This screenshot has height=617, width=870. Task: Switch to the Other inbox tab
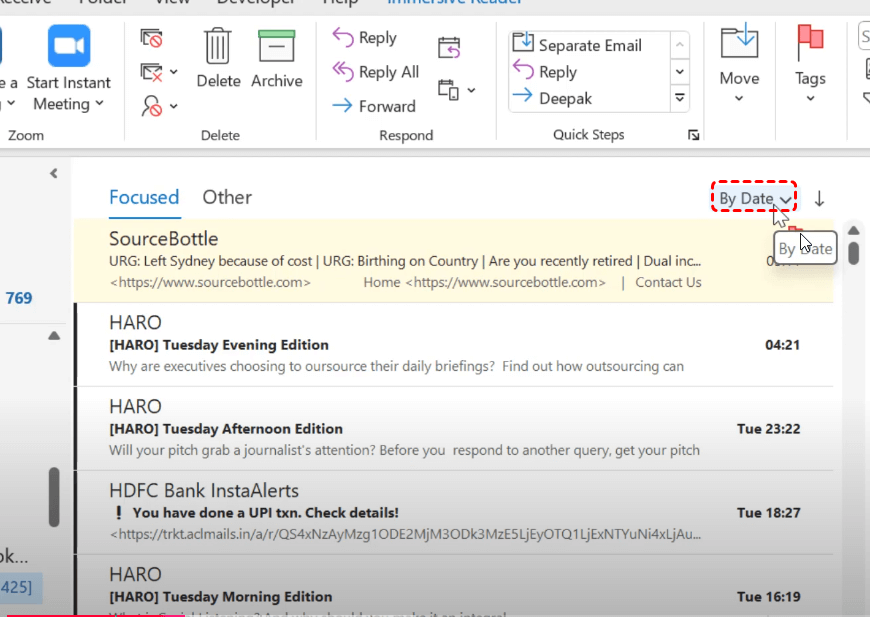point(227,197)
